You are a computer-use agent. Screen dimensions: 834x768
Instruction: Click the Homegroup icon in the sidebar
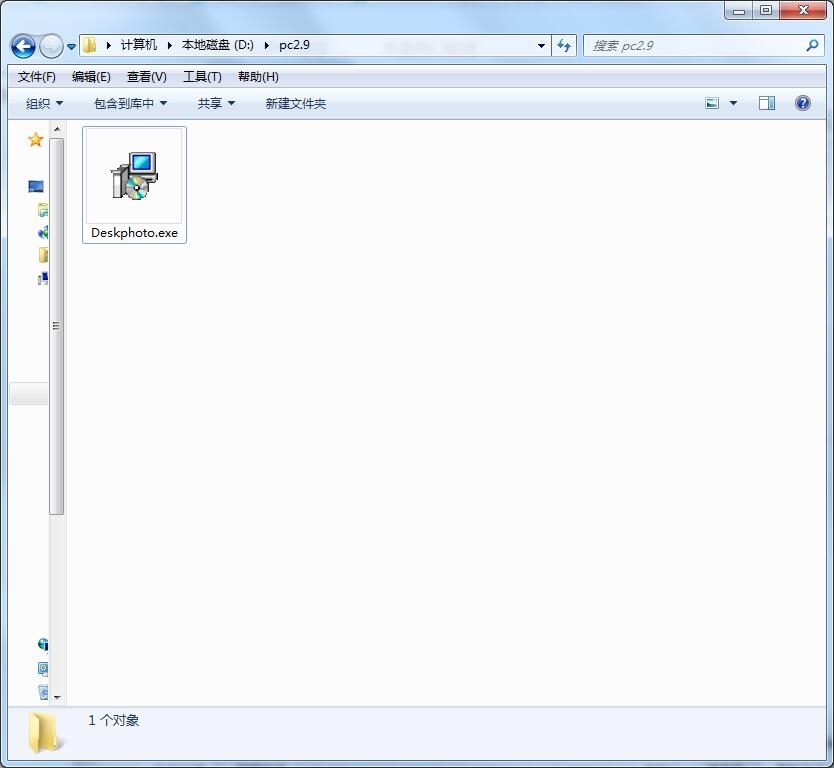tap(43, 232)
